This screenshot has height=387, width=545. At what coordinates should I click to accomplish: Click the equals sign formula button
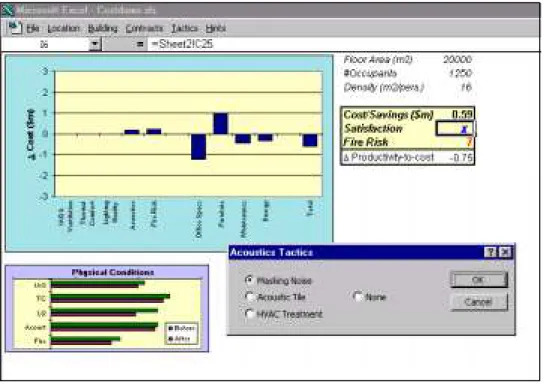(x=140, y=44)
